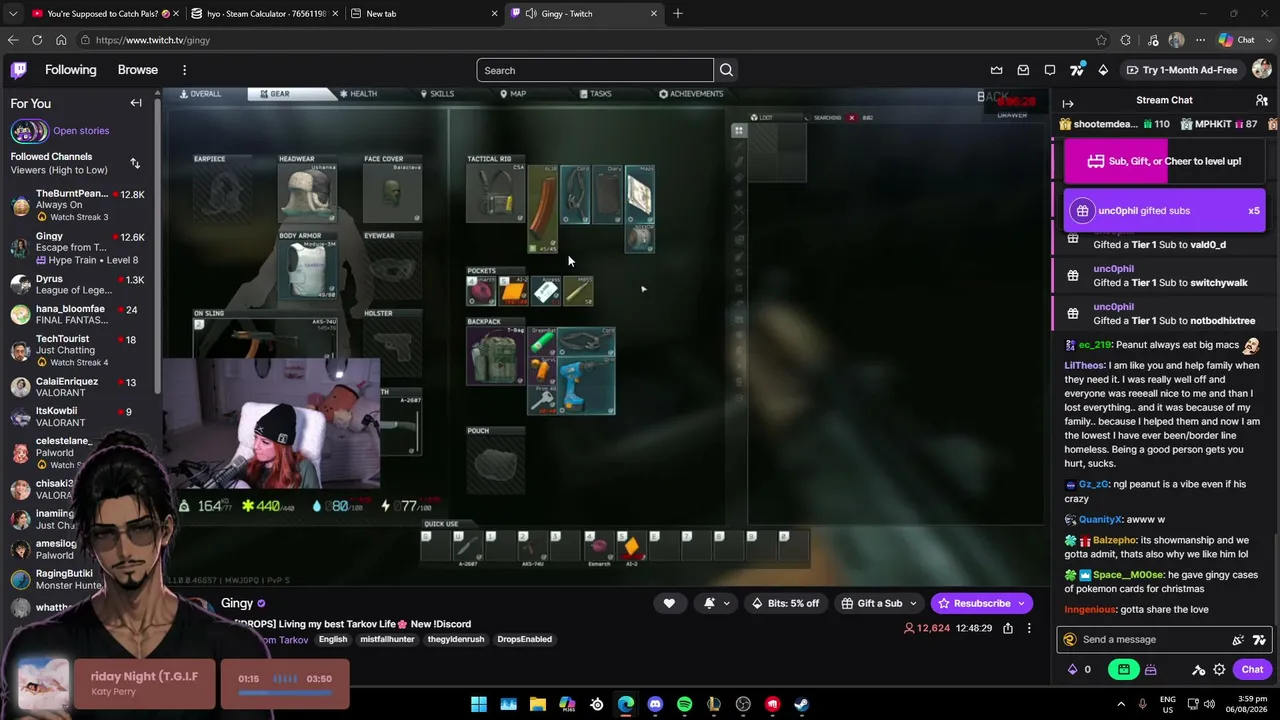Follow heart button for Gingy

point(669,603)
